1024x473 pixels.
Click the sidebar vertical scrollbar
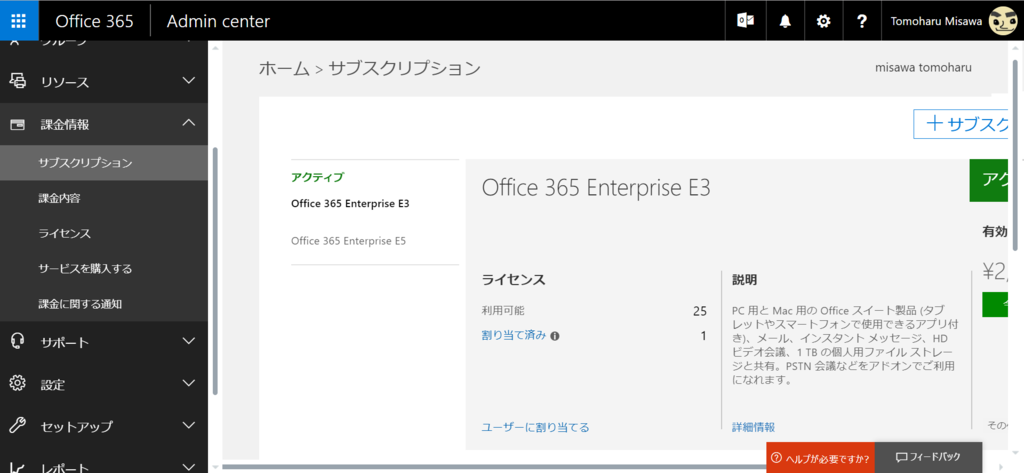click(215, 271)
